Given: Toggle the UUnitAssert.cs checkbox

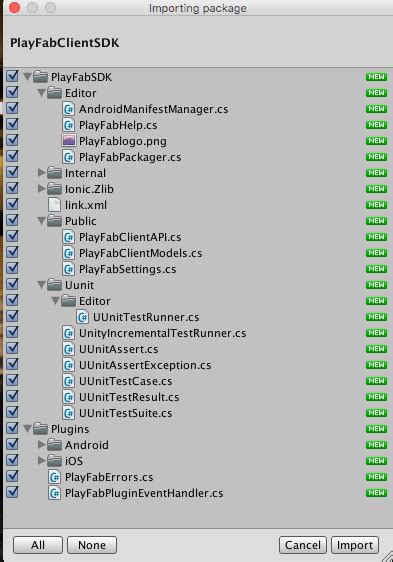Looking at the screenshot, I should coord(12,348).
